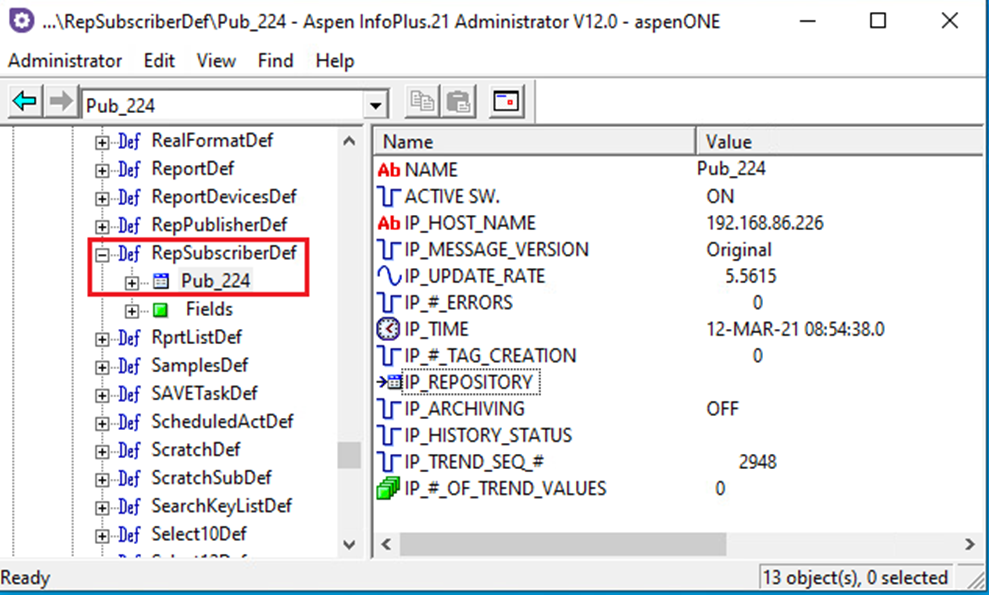Click the Ab icon beside IP_HOST_NAME
This screenshot has height=595, width=989.
click(x=389, y=223)
